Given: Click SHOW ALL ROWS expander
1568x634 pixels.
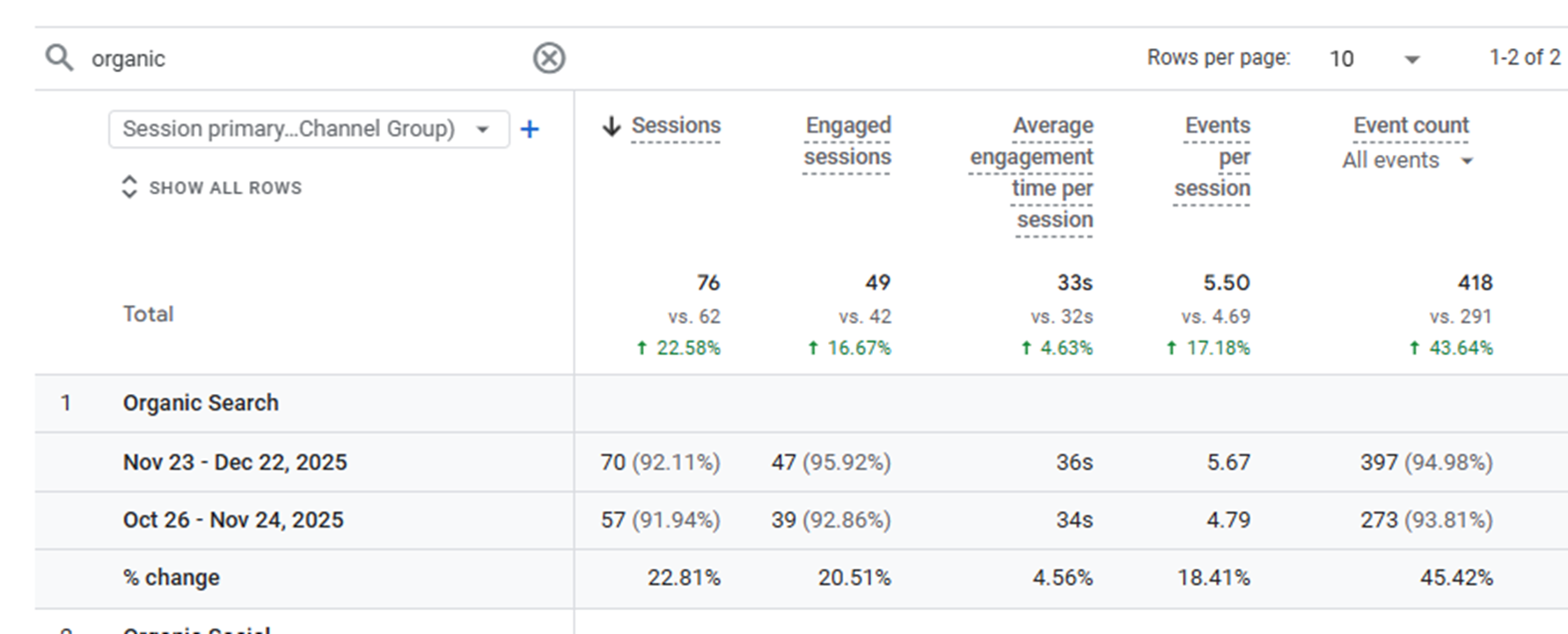Looking at the screenshot, I should click(212, 187).
